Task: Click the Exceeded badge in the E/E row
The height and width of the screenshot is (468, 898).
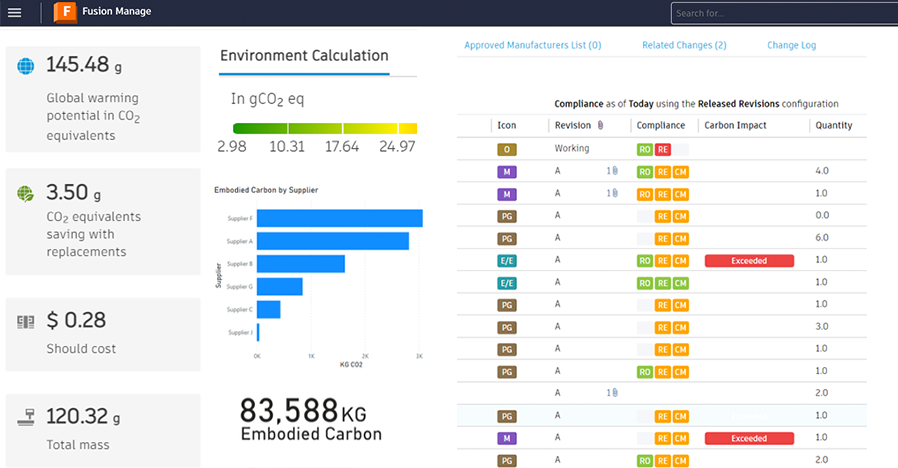Action: pos(749,261)
